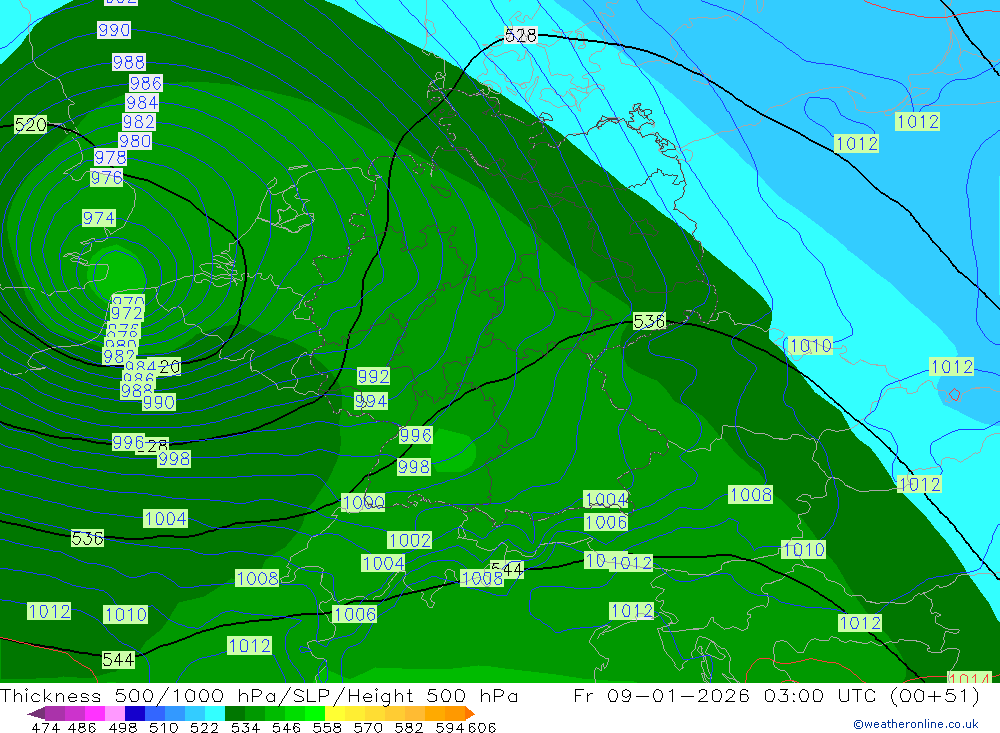Click the 974 isobar label
Image resolution: width=1000 pixels, height=733 pixels.
(x=99, y=218)
